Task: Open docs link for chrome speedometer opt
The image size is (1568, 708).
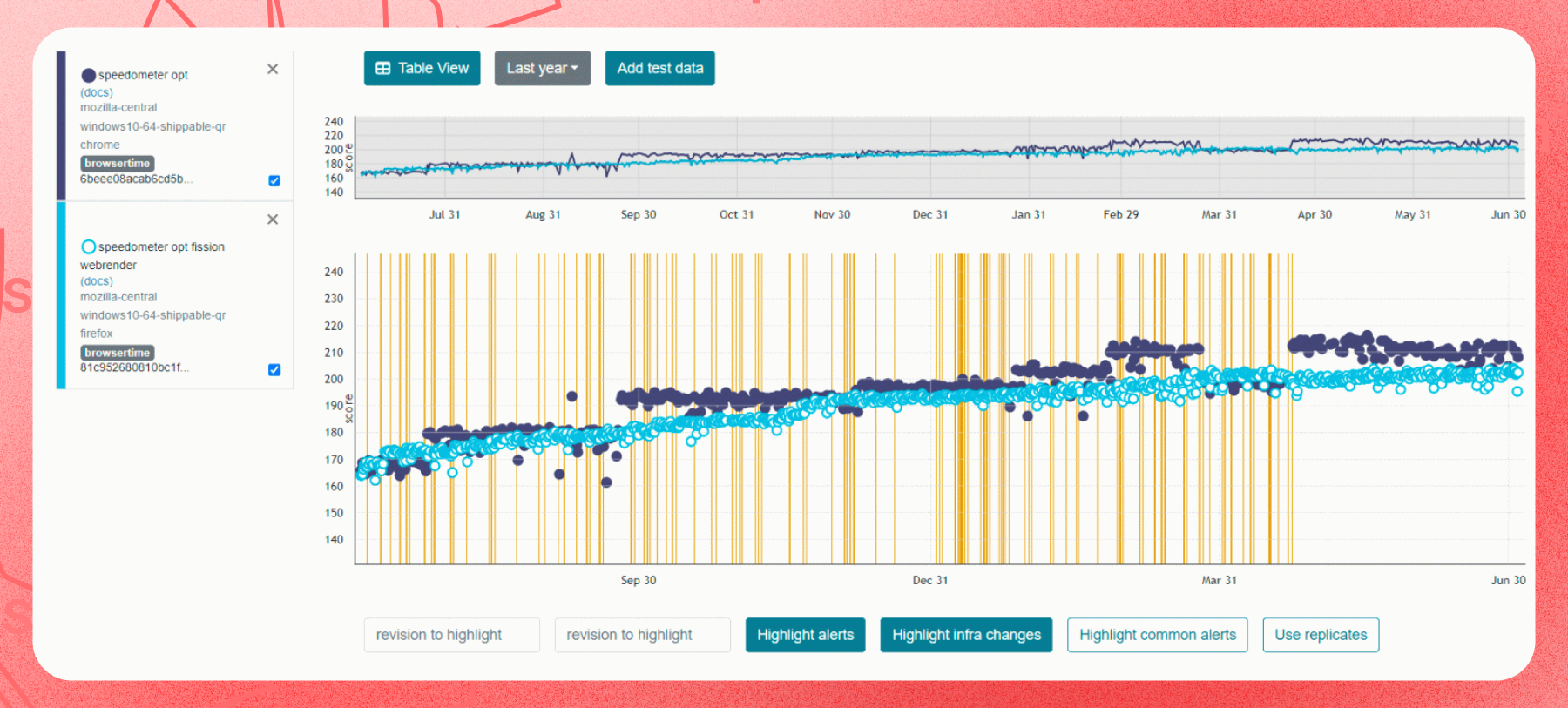Action: pyautogui.click(x=97, y=92)
